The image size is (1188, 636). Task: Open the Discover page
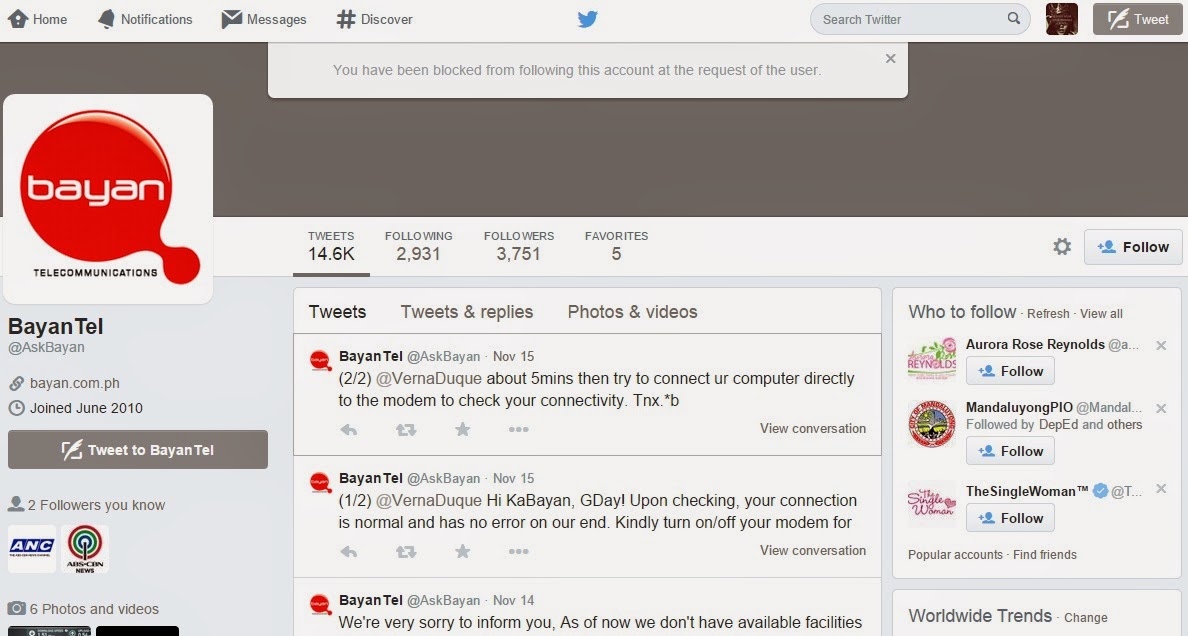coord(374,20)
